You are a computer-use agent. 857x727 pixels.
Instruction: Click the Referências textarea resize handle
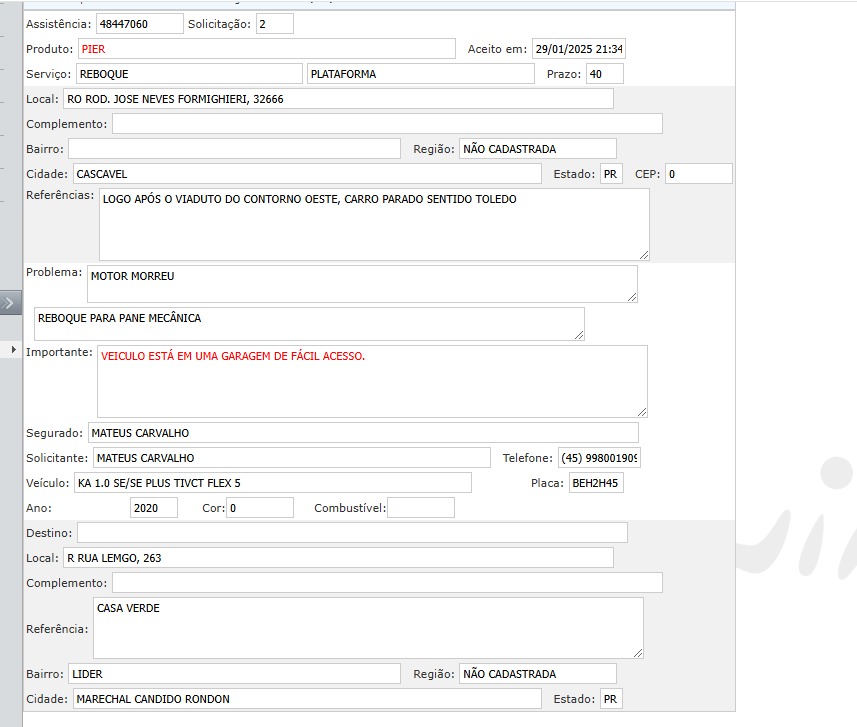pos(643,254)
